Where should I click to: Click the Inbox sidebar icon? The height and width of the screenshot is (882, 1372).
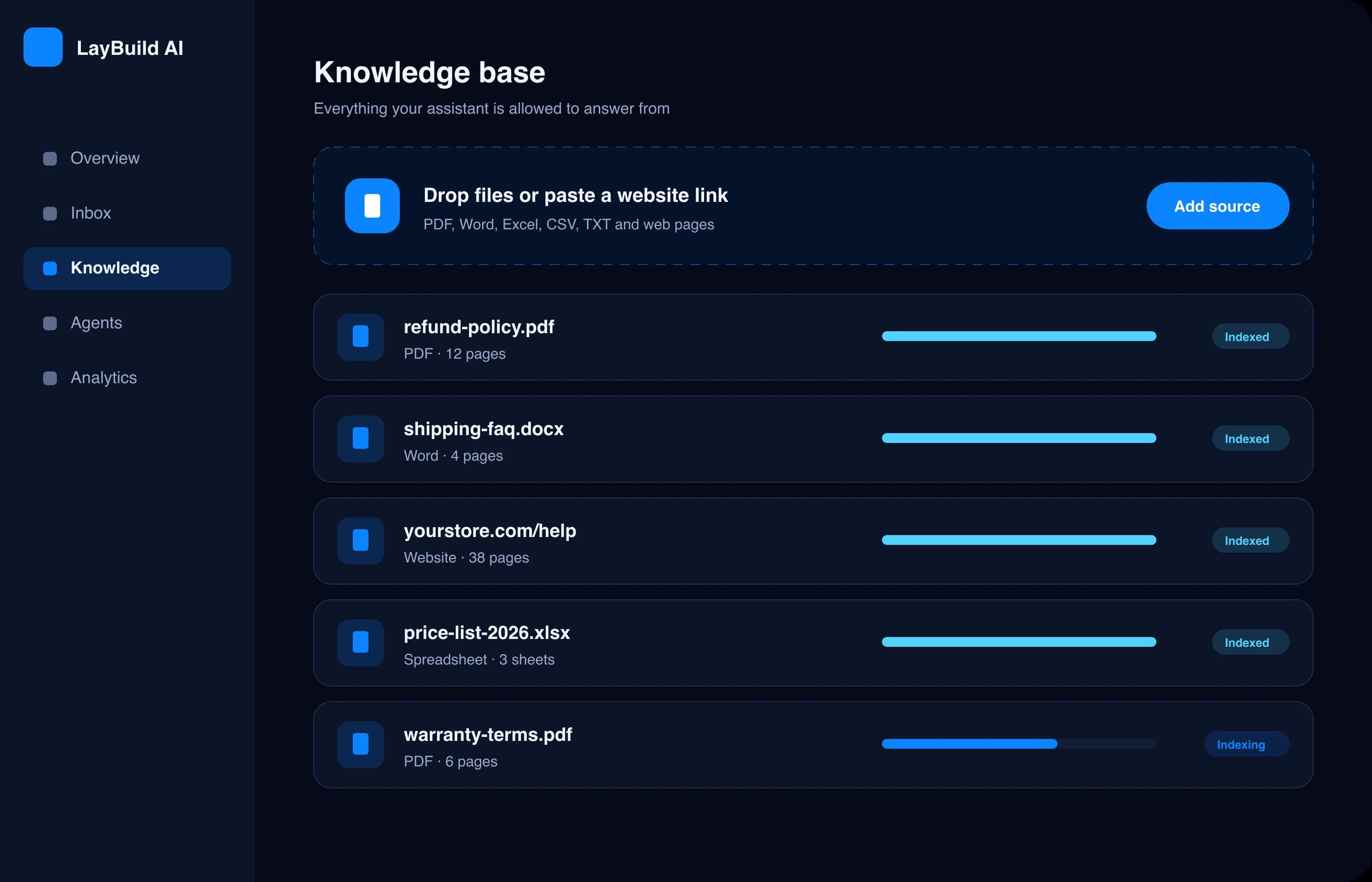(x=50, y=214)
